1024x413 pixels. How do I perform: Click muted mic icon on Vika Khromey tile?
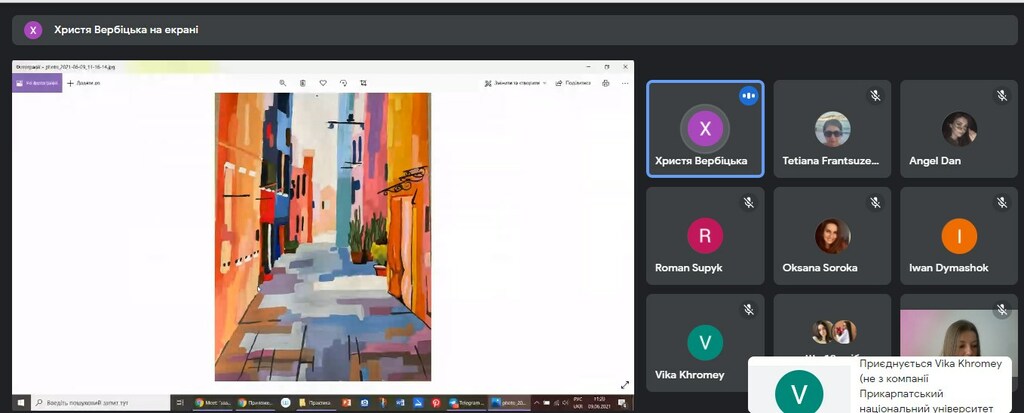tap(748, 309)
